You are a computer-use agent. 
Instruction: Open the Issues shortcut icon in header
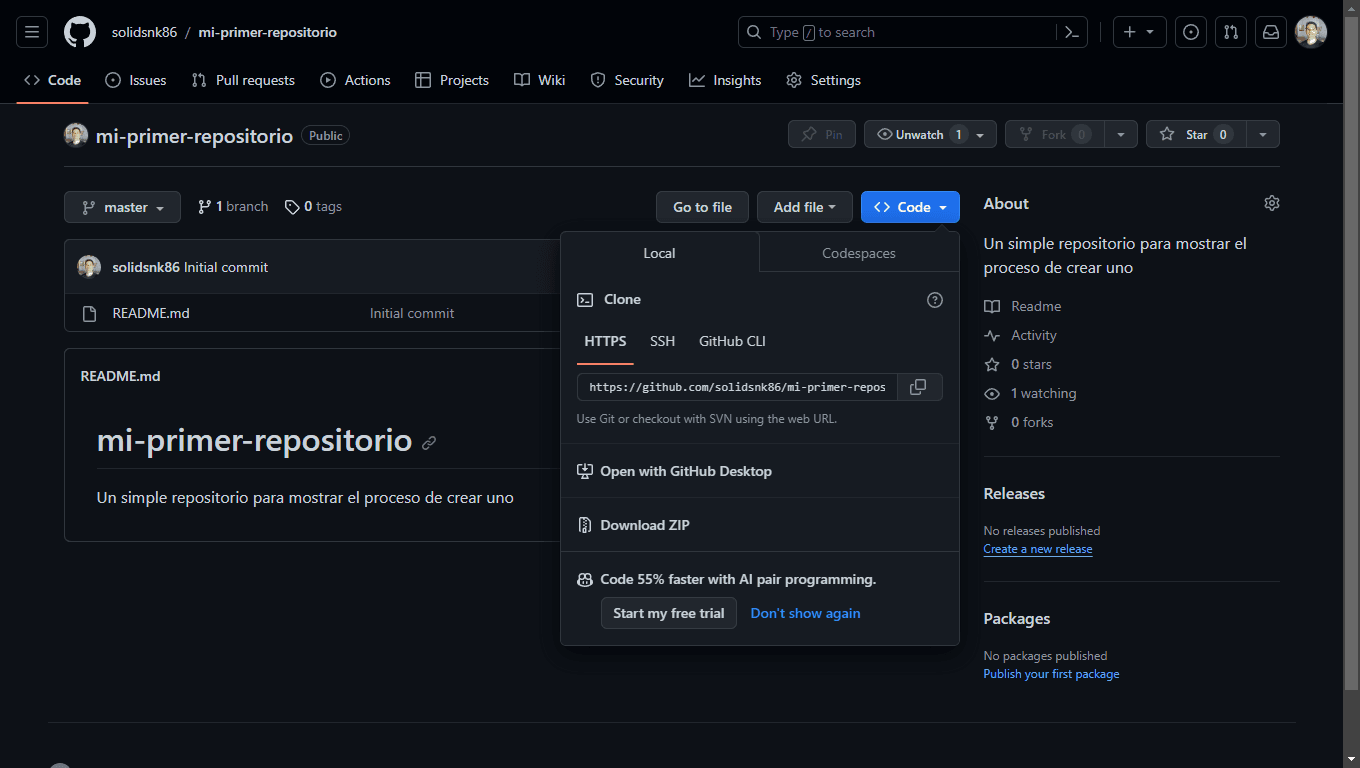click(x=1190, y=32)
